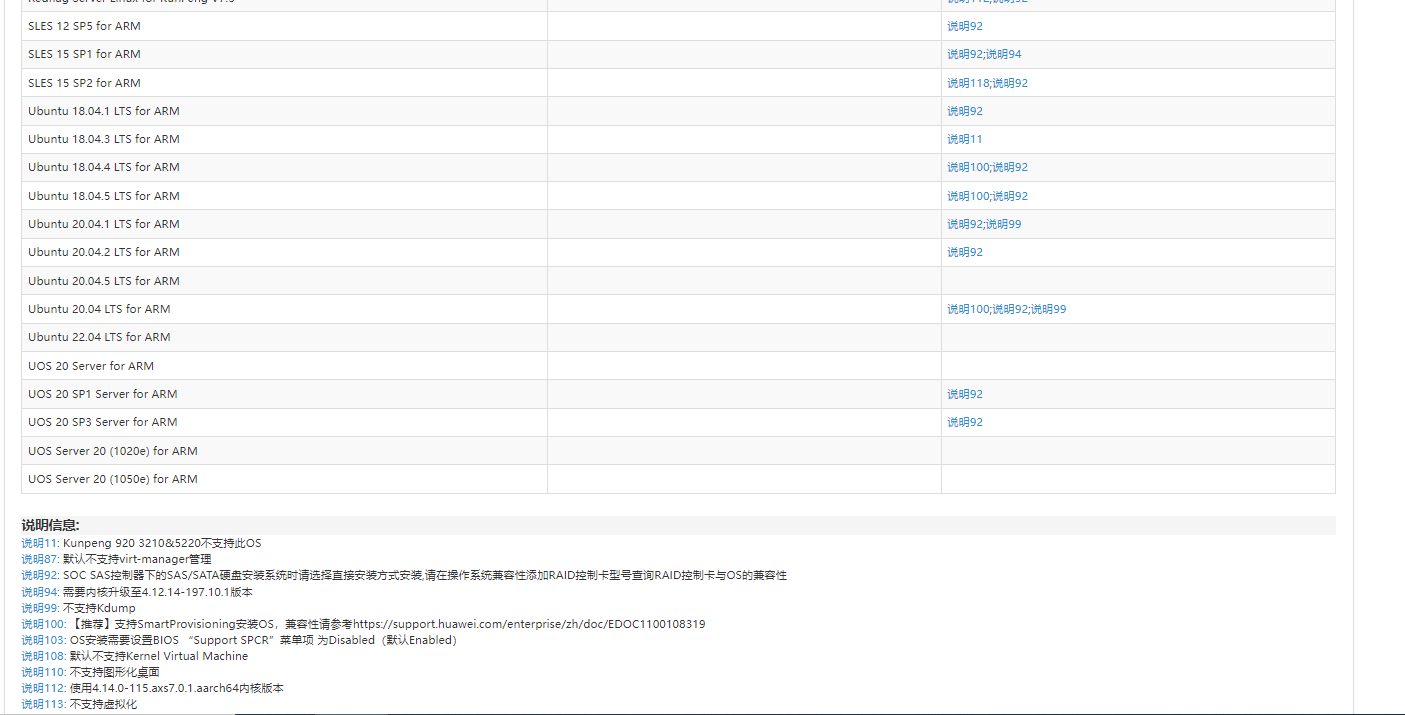Open 说明92 link in Ubuntu 18.04.5 row
Image resolution: width=1405 pixels, height=715 pixels.
tap(1010, 196)
